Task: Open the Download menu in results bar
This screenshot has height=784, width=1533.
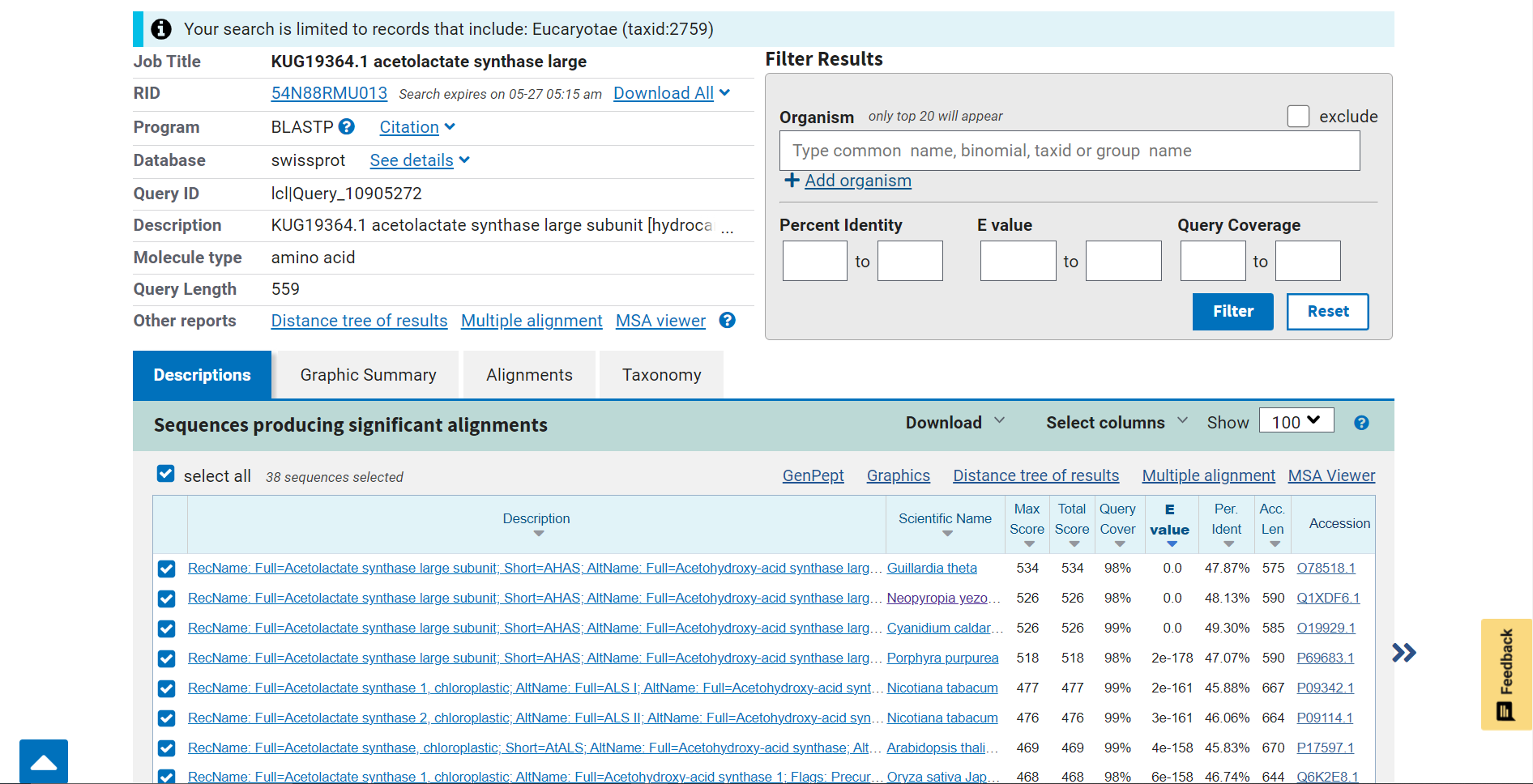Action: 954,423
